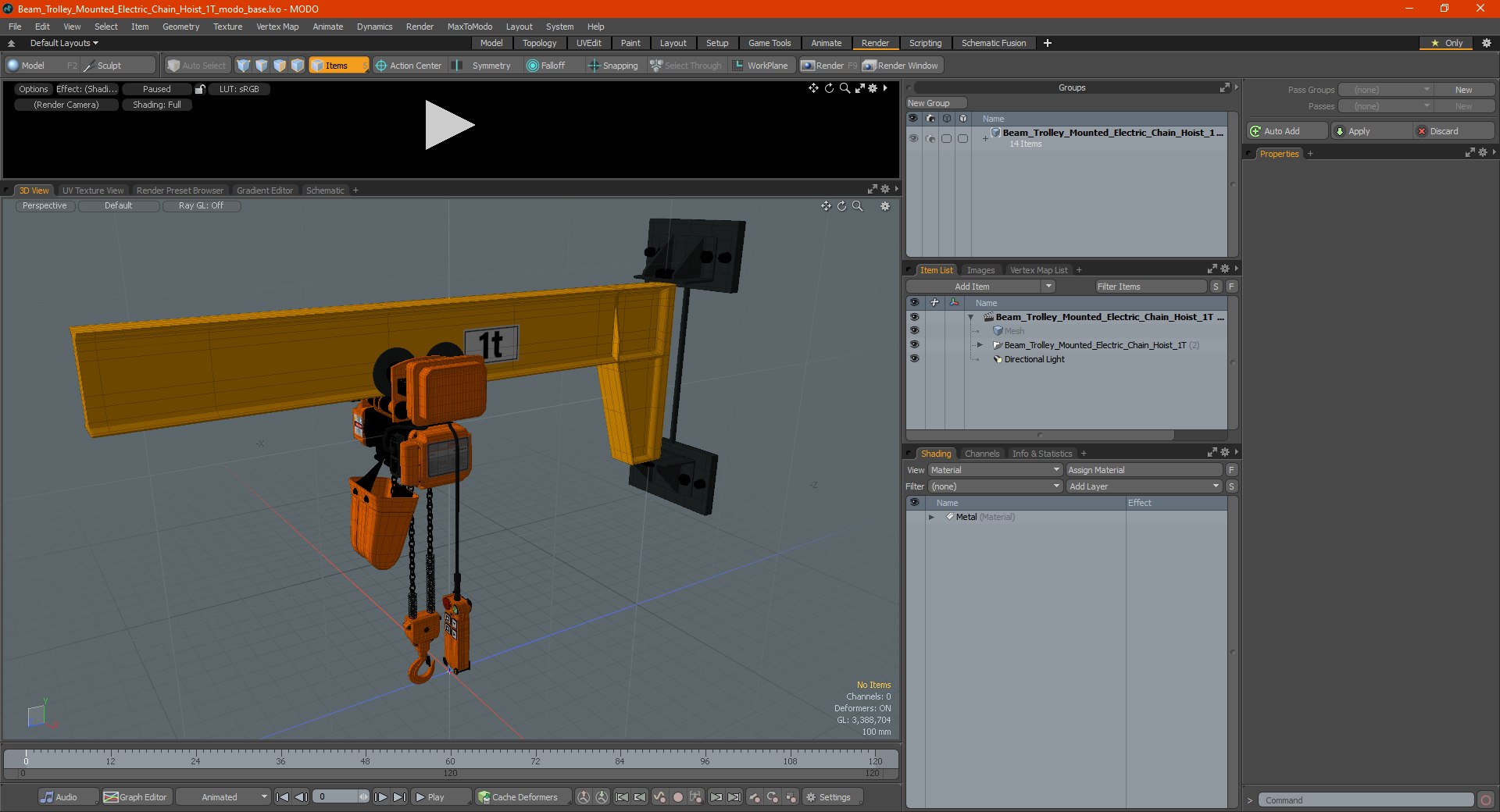The height and width of the screenshot is (812, 1500).
Task: Open the Graph Editor
Action: pos(135,797)
